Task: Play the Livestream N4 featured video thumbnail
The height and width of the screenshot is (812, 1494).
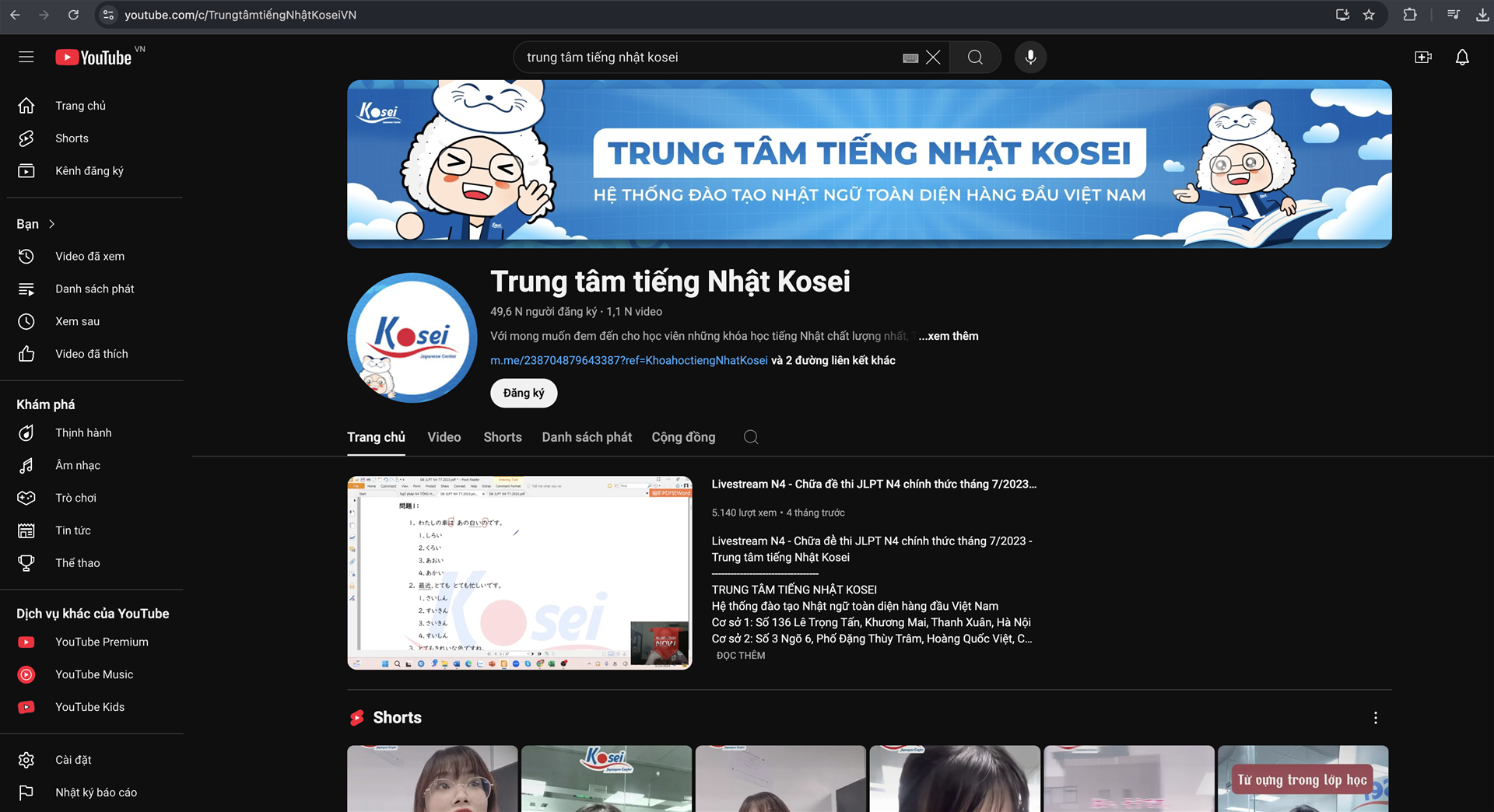Action: click(520, 572)
